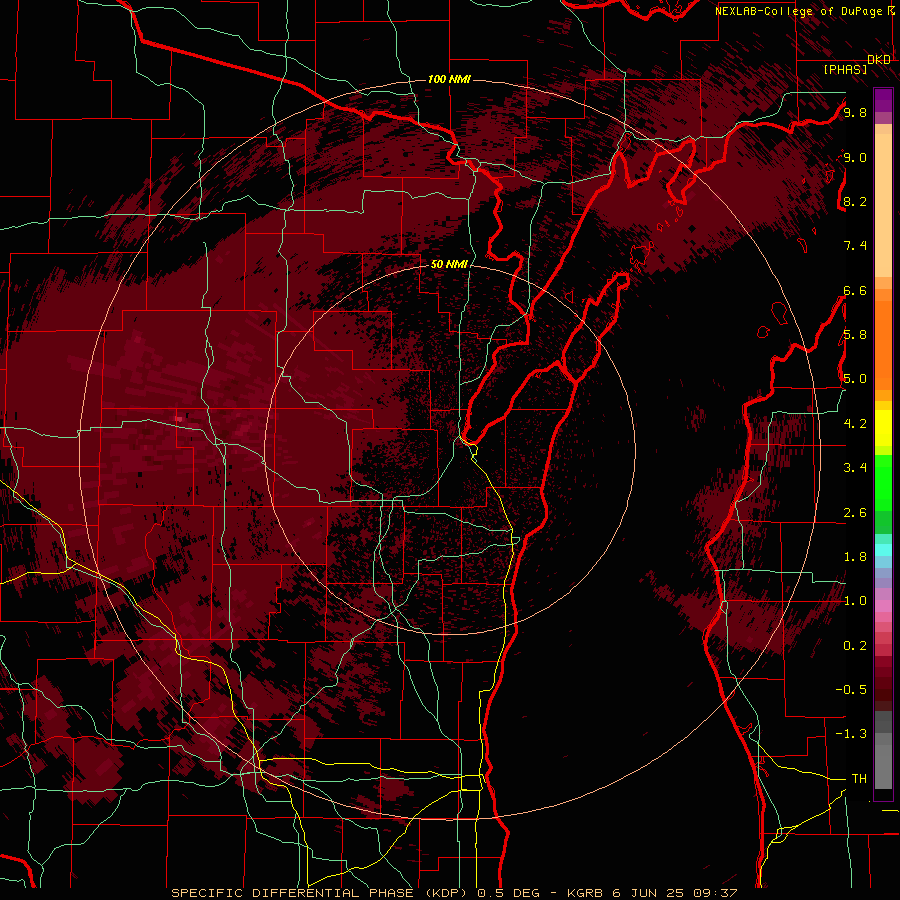The width and height of the screenshot is (900, 900).
Task: Click the 0.2 value on the color scale
Action: click(x=855, y=646)
